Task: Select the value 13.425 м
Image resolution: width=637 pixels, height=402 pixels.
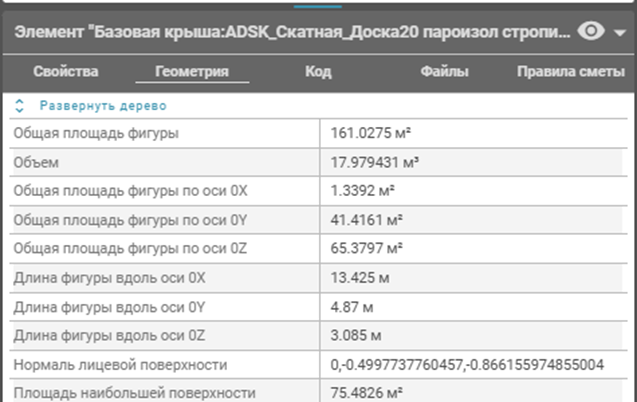Action: [x=360, y=278]
